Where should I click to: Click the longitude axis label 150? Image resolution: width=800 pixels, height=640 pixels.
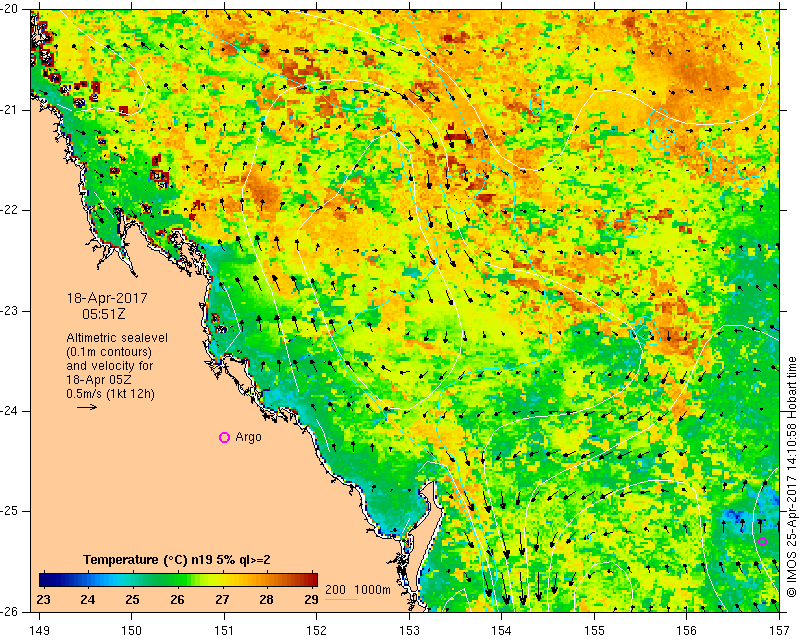(132, 631)
